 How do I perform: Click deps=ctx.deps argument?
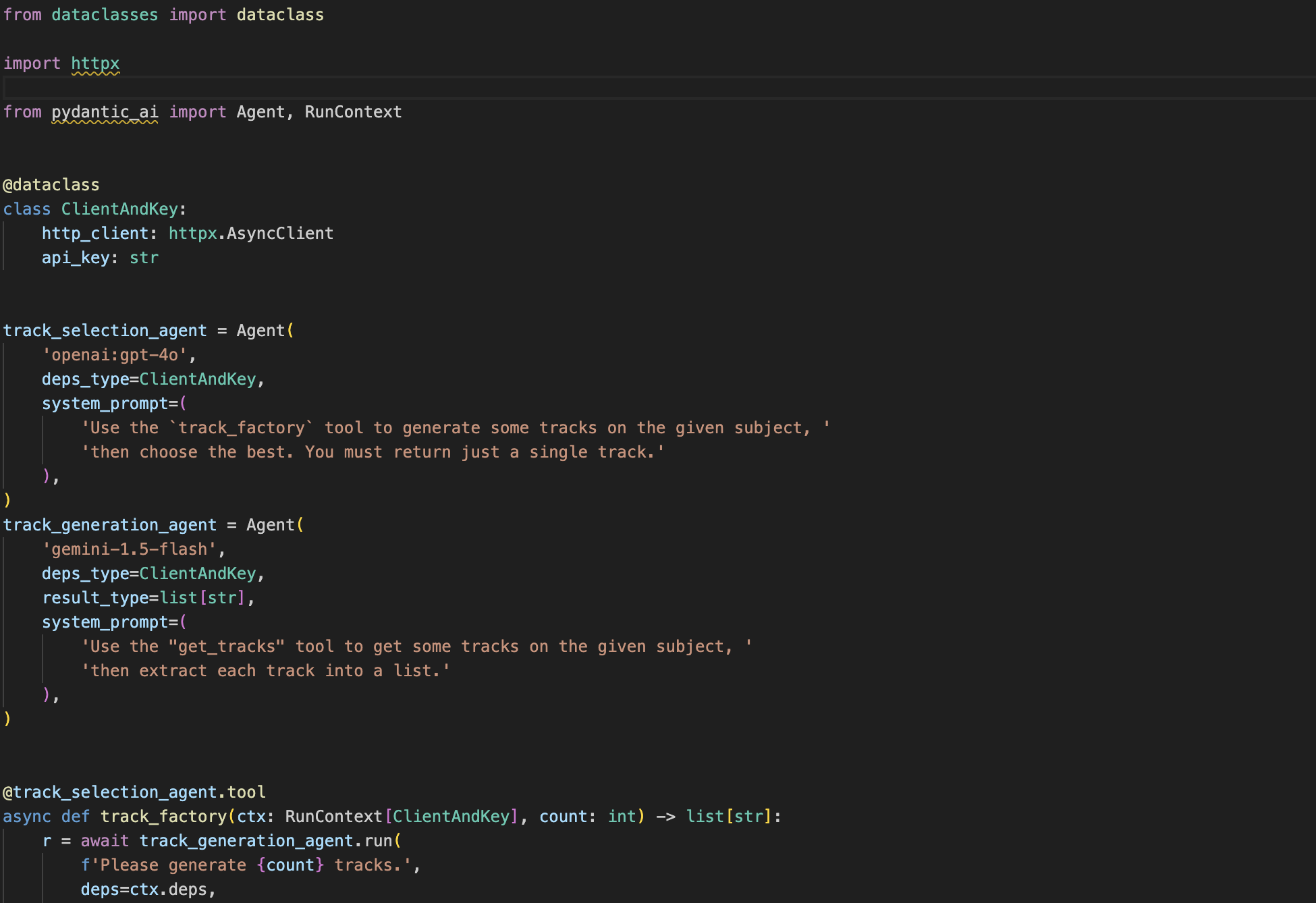click(143, 890)
